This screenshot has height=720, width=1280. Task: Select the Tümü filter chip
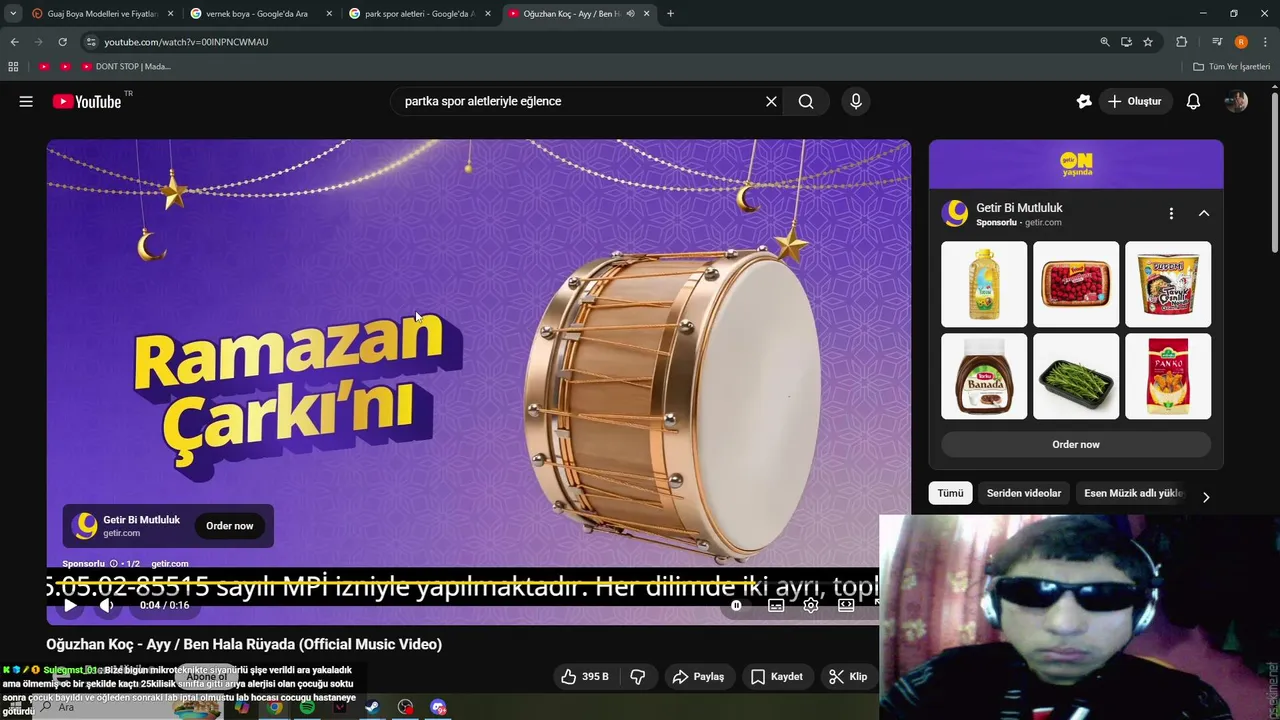(x=950, y=493)
